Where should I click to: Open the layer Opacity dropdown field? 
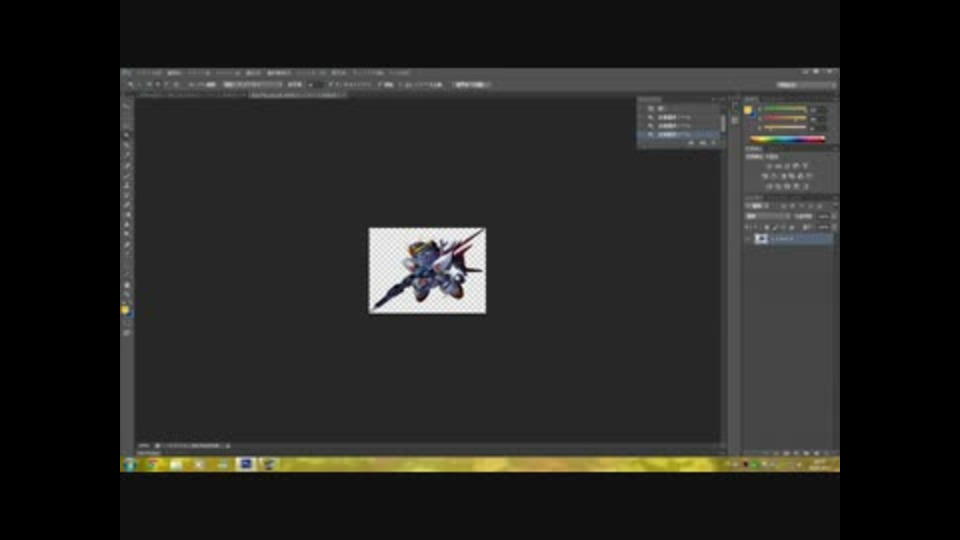[825, 216]
